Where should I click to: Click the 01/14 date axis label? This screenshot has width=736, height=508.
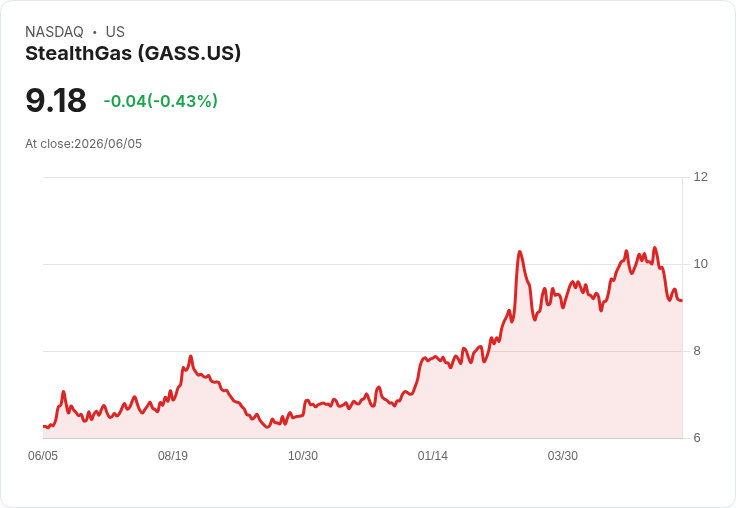433,456
